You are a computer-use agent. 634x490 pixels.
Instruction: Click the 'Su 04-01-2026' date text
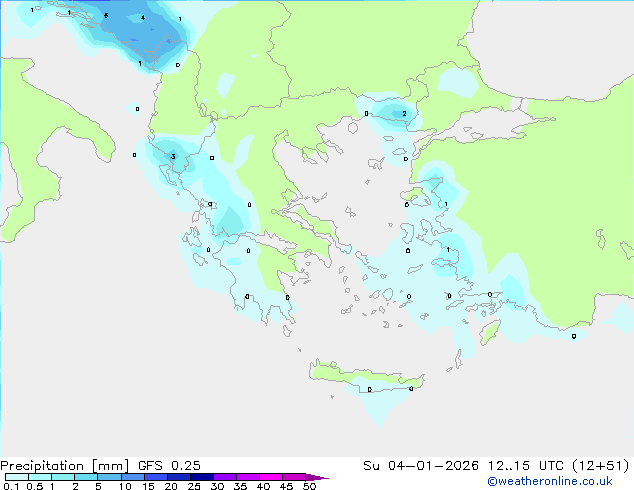tap(421, 466)
